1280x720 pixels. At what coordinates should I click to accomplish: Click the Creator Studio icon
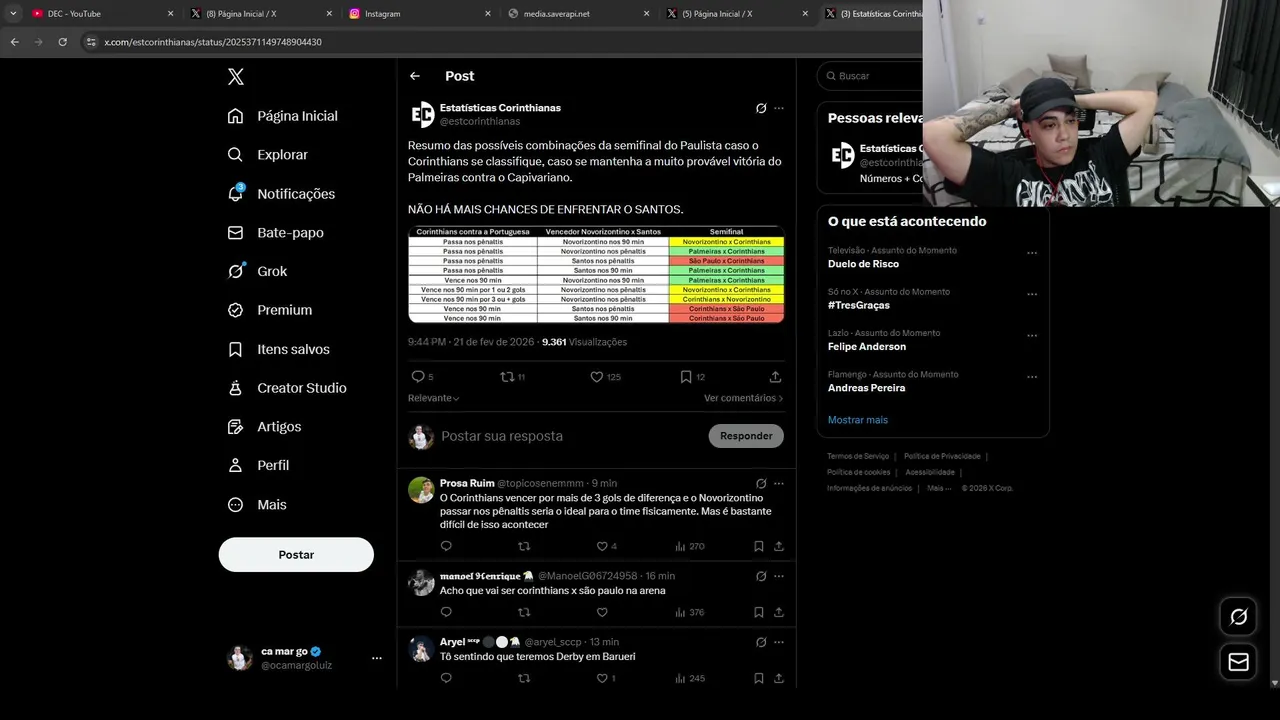click(x=235, y=388)
